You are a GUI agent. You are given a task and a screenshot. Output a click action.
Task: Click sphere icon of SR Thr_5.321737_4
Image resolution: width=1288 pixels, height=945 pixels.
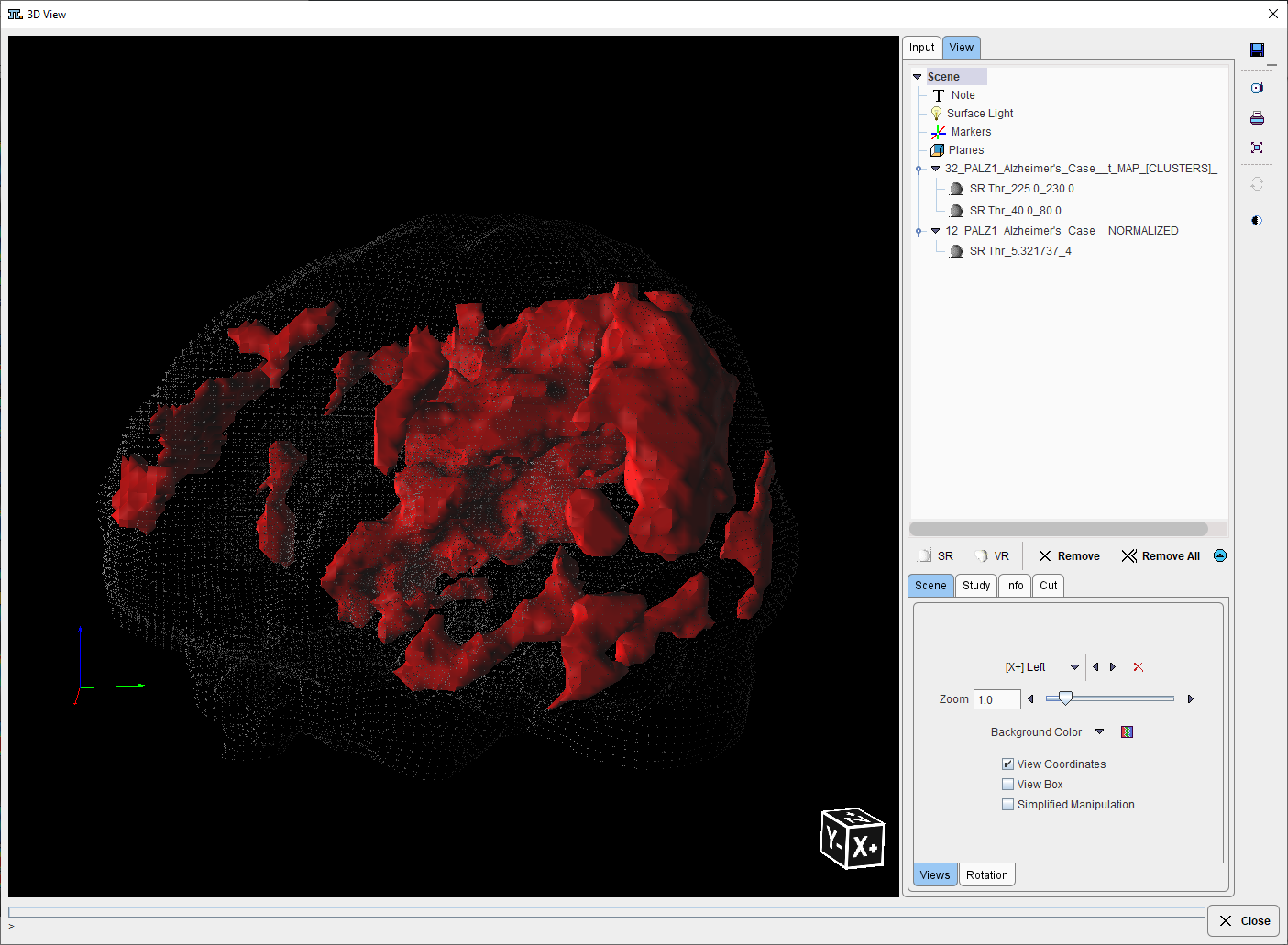click(957, 251)
